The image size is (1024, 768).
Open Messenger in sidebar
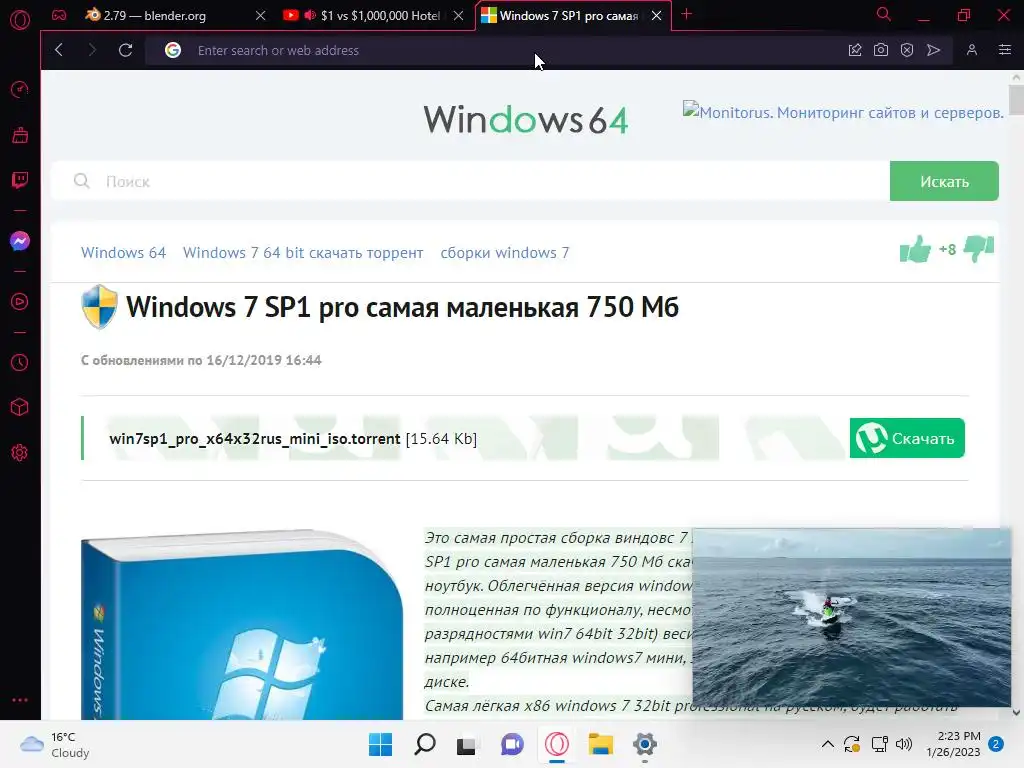click(x=20, y=241)
